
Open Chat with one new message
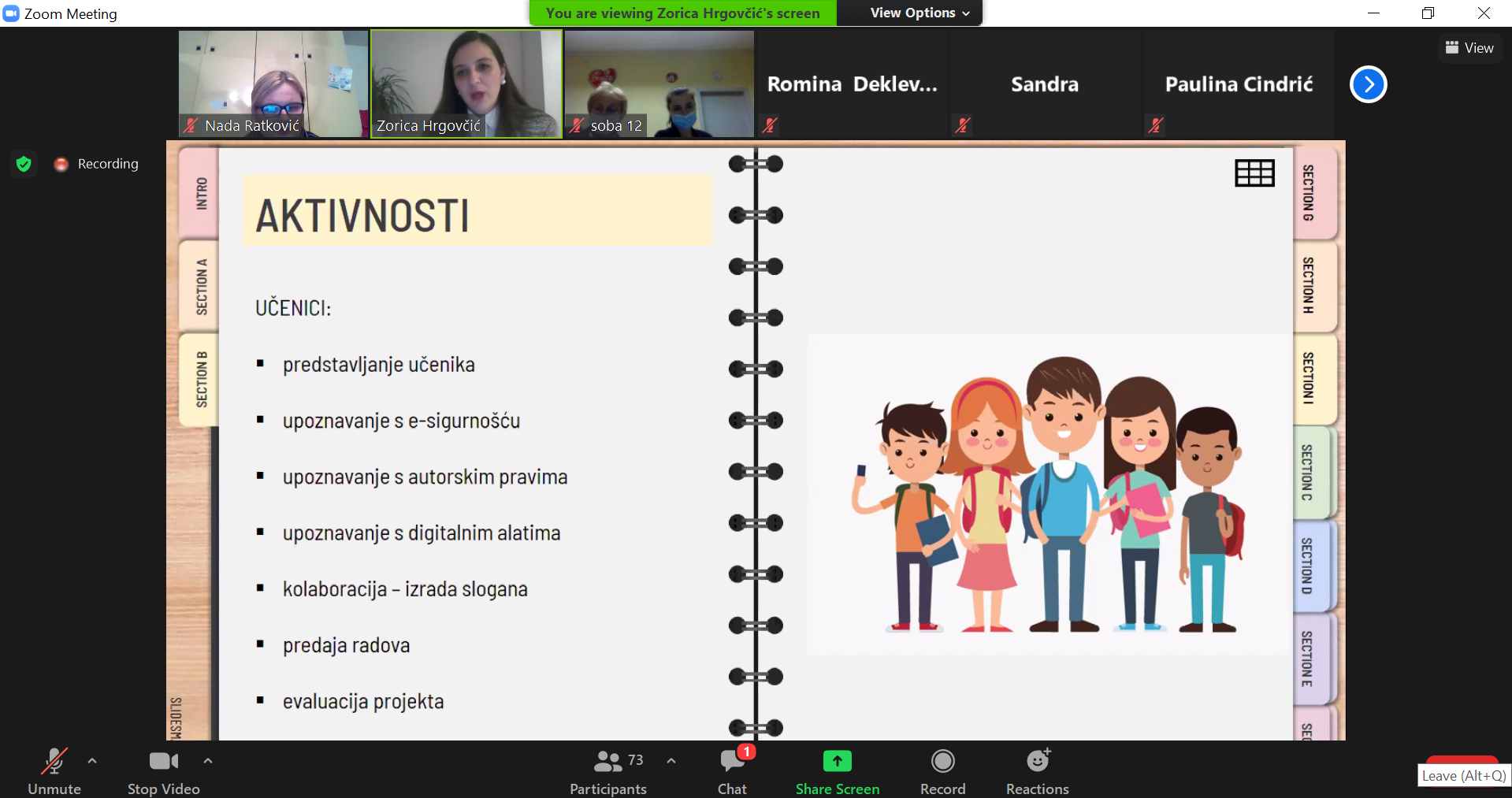coord(733,772)
